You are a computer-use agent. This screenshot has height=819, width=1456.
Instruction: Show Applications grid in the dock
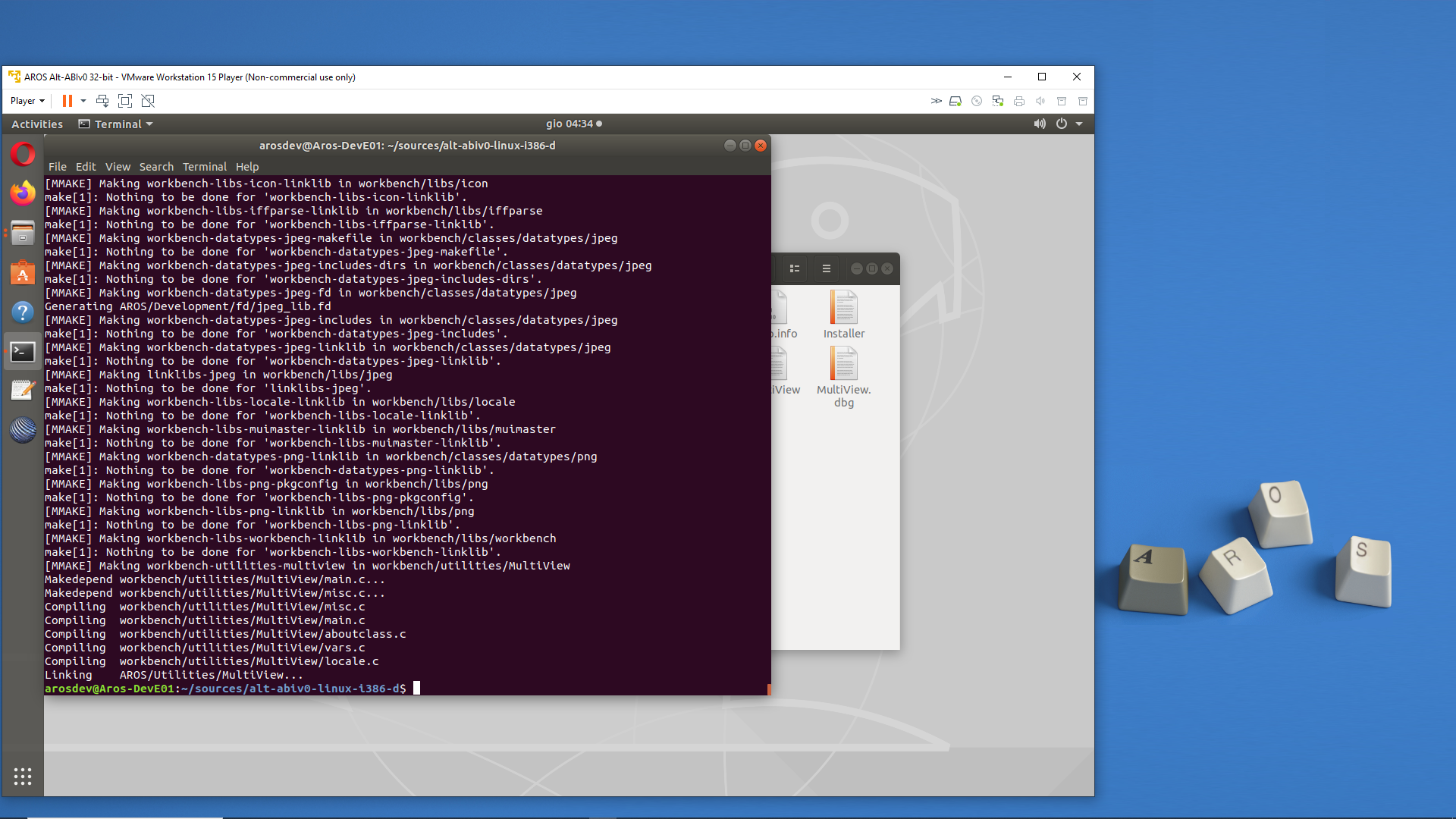pyautogui.click(x=23, y=776)
